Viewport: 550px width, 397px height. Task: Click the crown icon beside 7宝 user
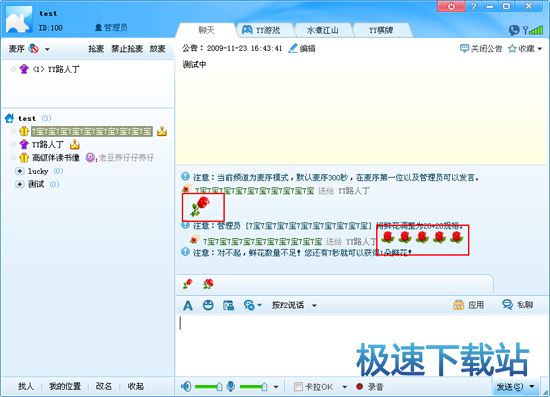(162, 131)
